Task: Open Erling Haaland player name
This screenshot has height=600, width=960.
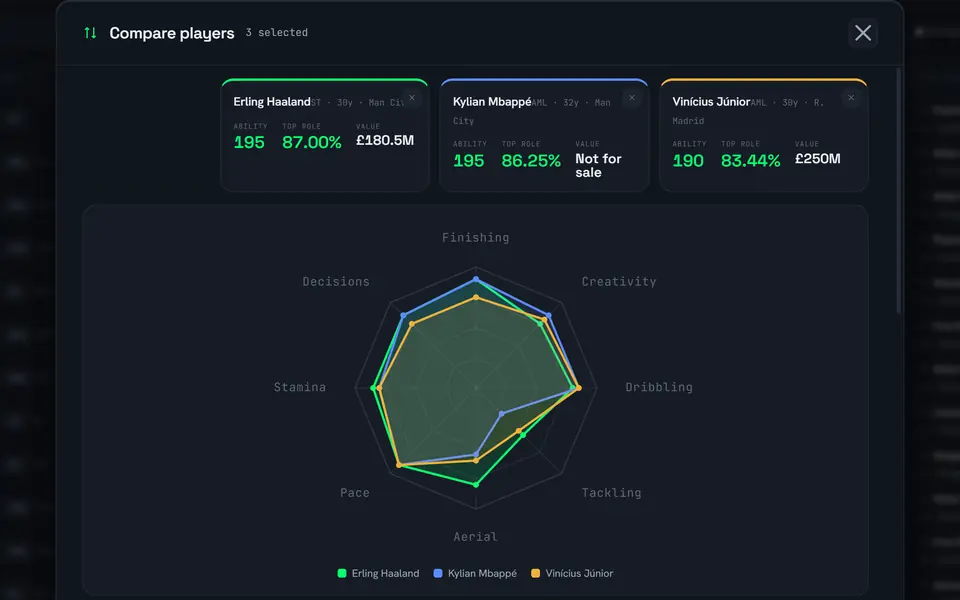Action: point(272,102)
